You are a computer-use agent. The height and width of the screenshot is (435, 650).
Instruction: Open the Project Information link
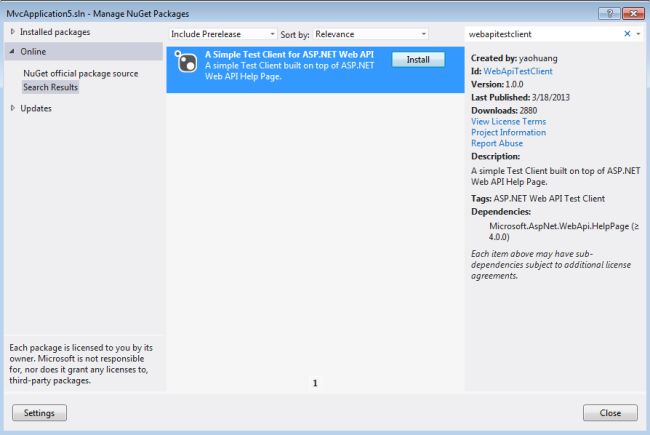(x=508, y=132)
